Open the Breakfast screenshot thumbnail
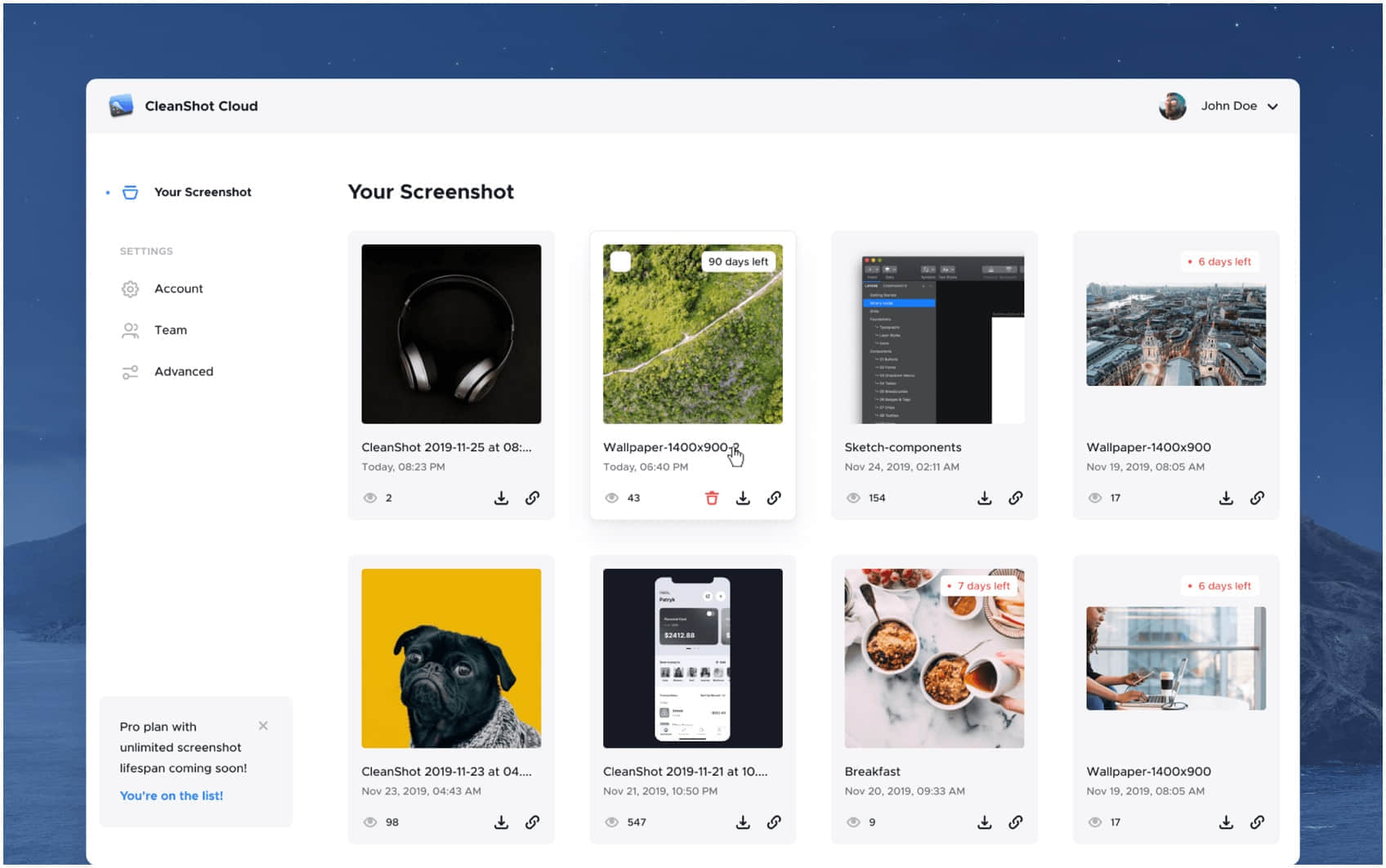This screenshot has height=868, width=1386. 934,658
